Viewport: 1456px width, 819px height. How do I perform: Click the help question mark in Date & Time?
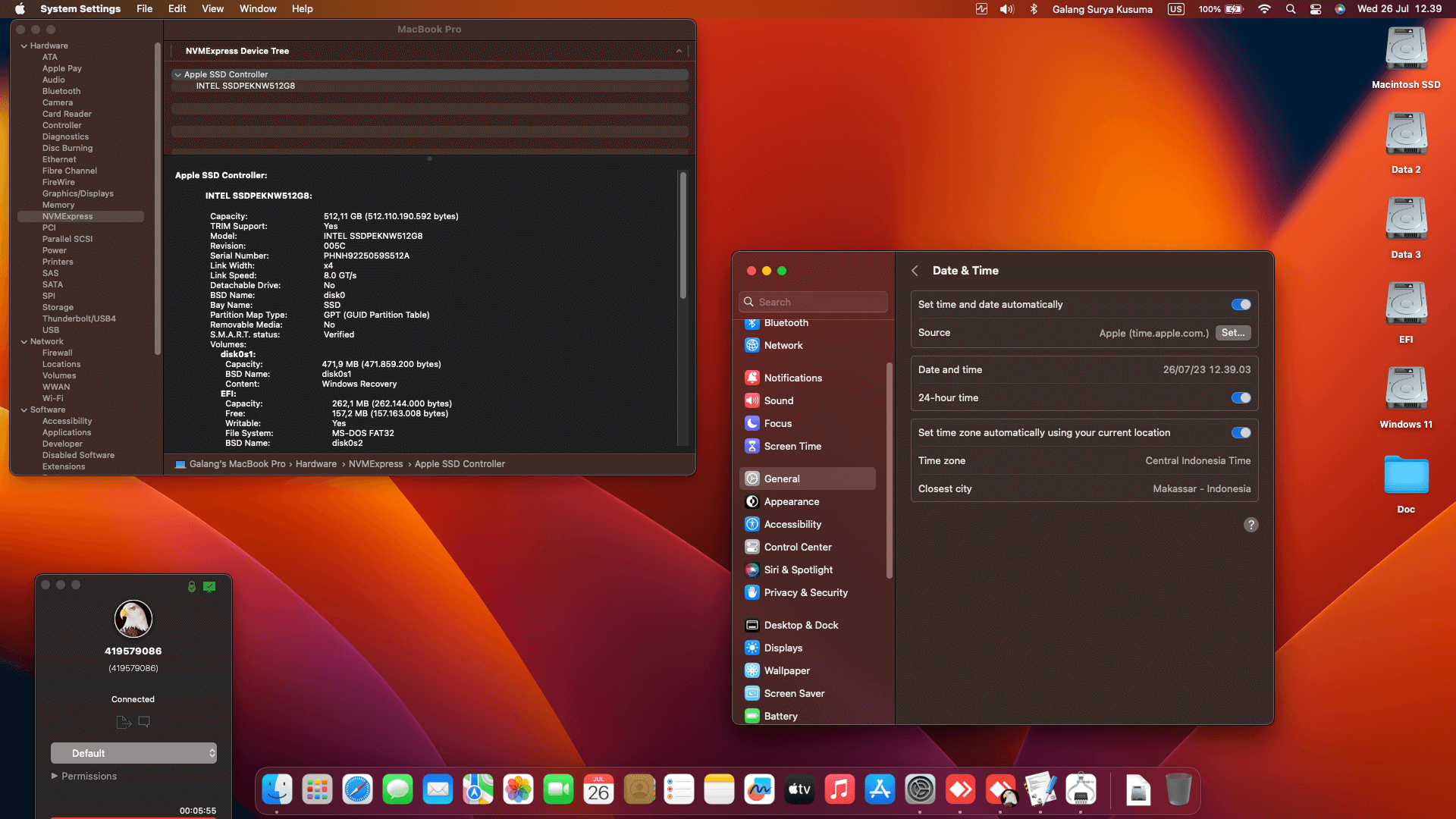[1251, 524]
